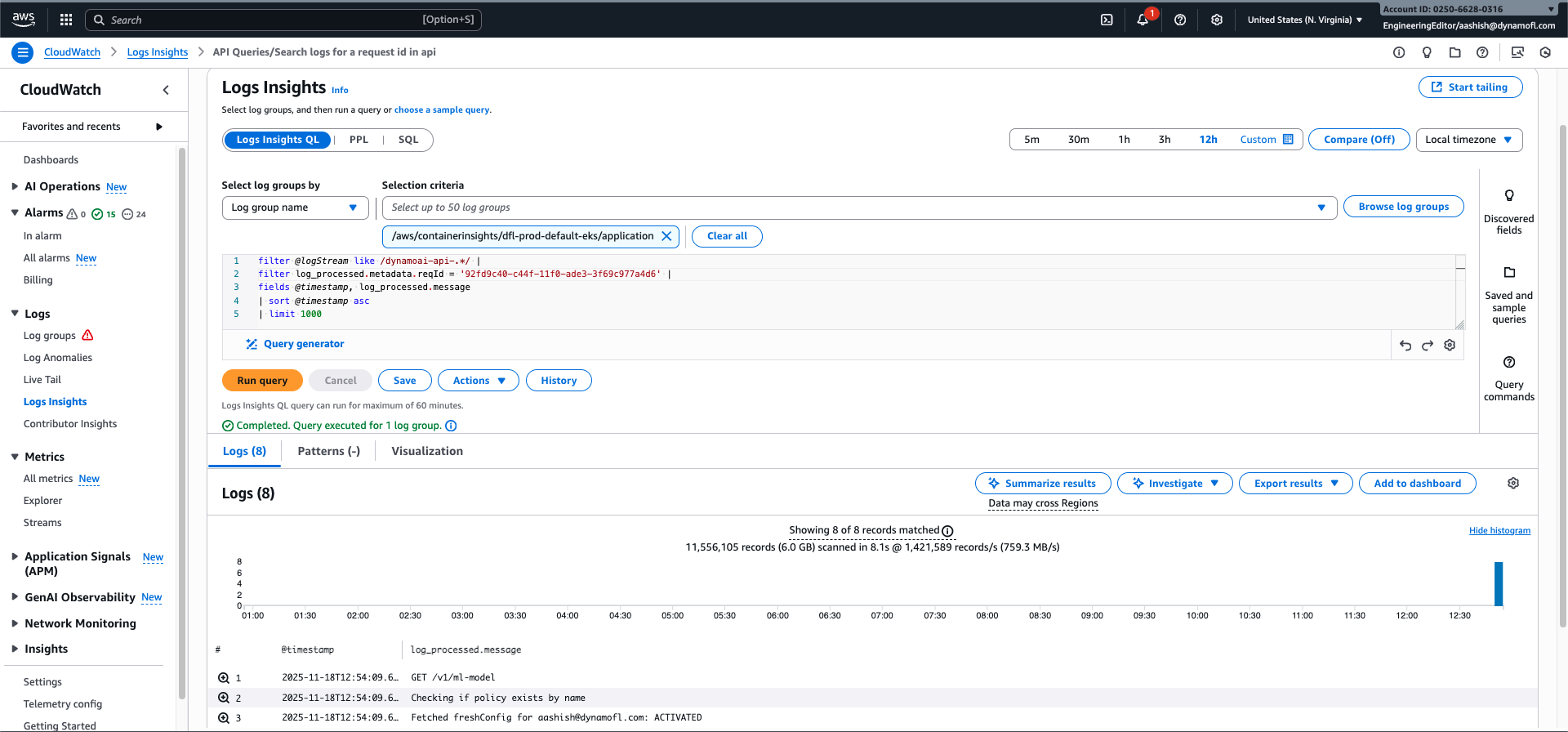The height and width of the screenshot is (732, 1568).
Task: Open Query commands help panel
Action: coord(1508,379)
